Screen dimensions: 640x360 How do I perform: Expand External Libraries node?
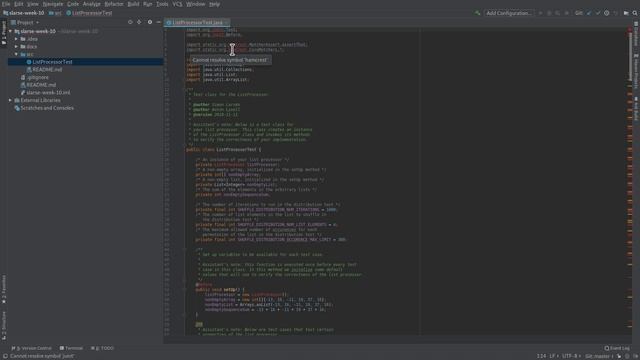pos(11,100)
